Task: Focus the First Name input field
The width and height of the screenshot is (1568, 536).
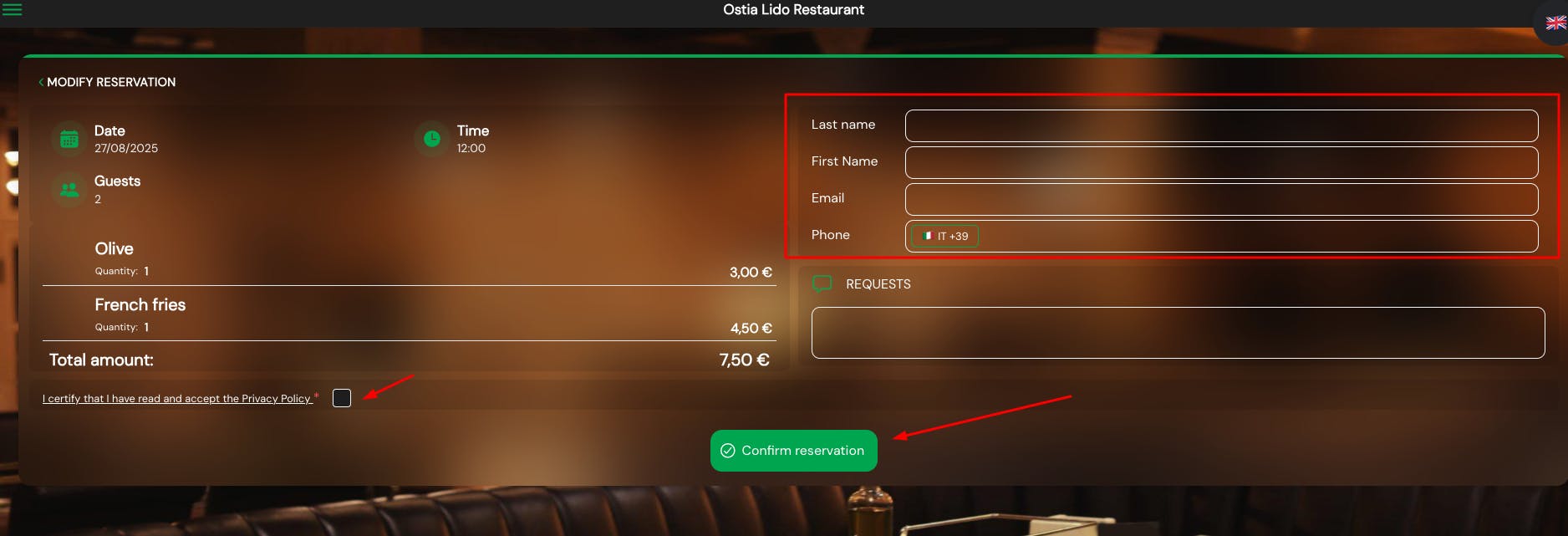Action: [x=1222, y=162]
